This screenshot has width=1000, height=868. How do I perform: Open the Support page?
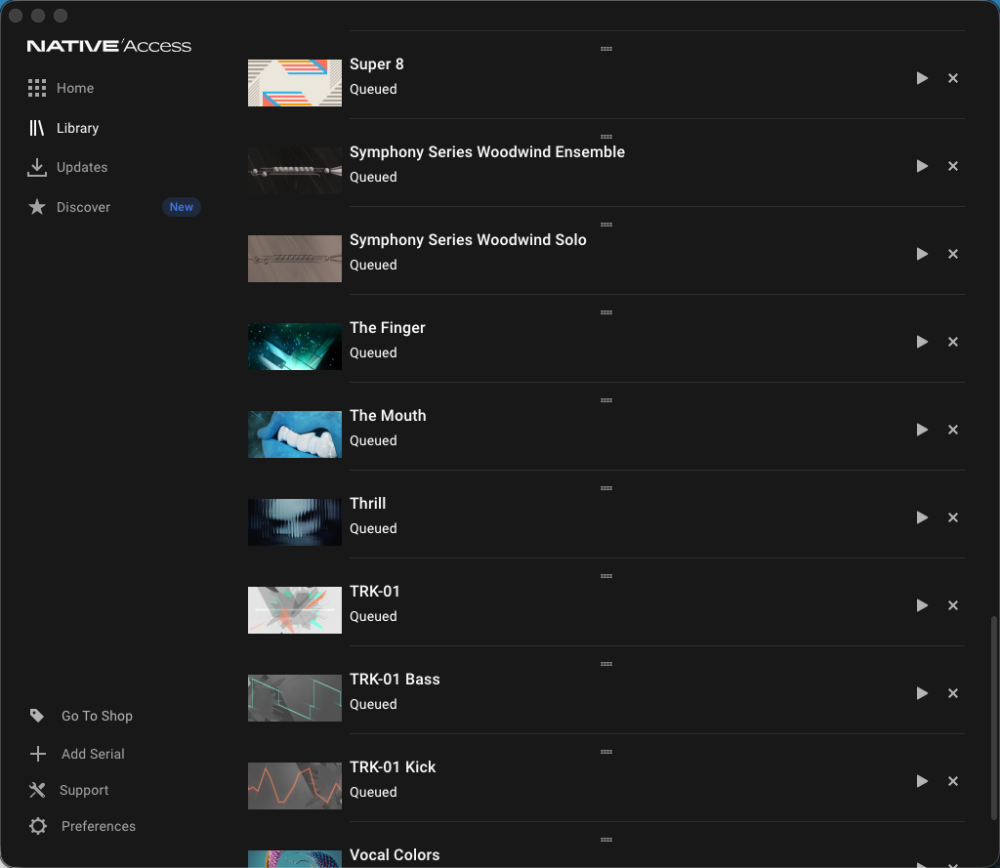(x=69, y=790)
